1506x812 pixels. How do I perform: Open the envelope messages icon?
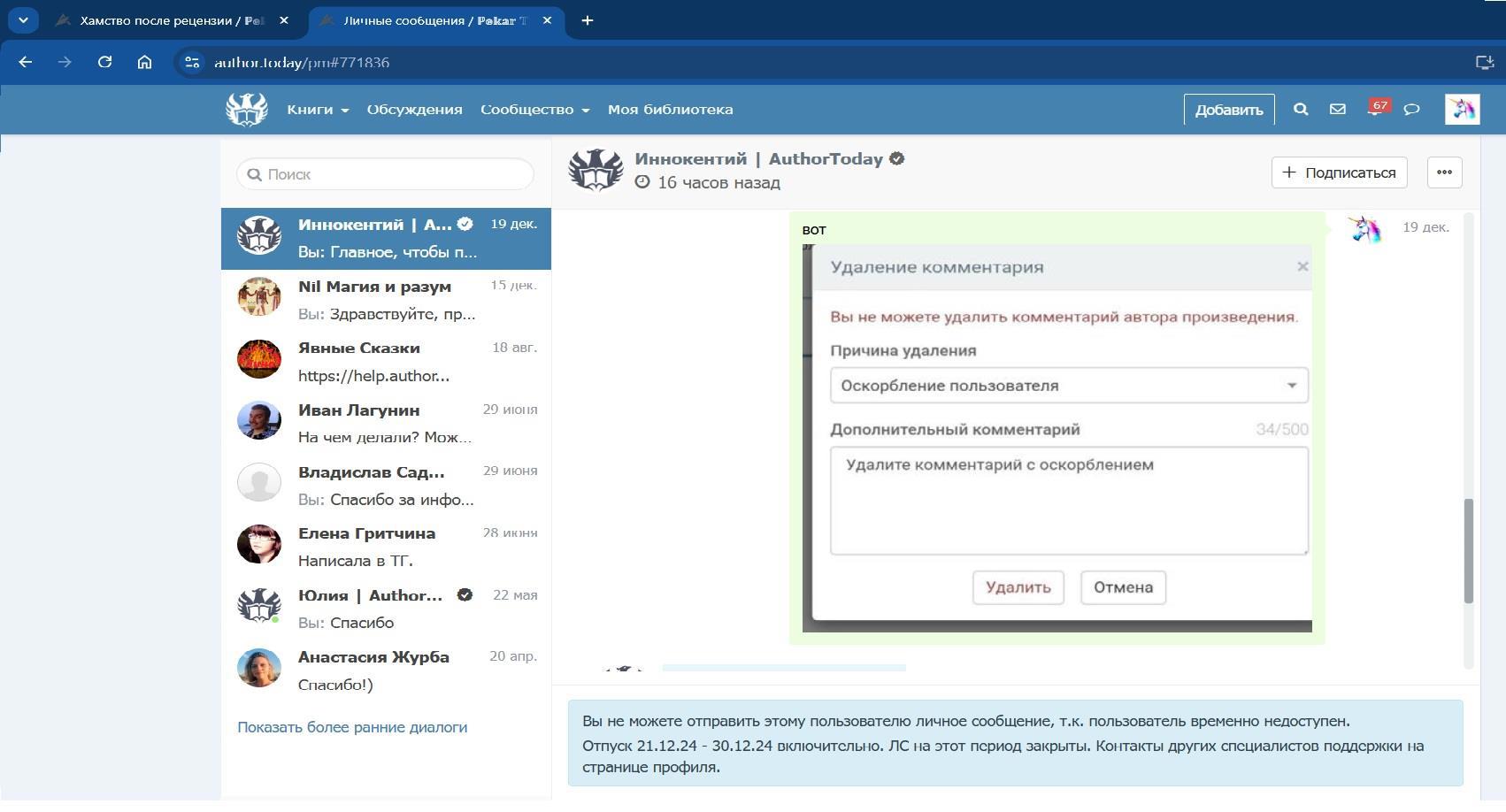(1338, 110)
